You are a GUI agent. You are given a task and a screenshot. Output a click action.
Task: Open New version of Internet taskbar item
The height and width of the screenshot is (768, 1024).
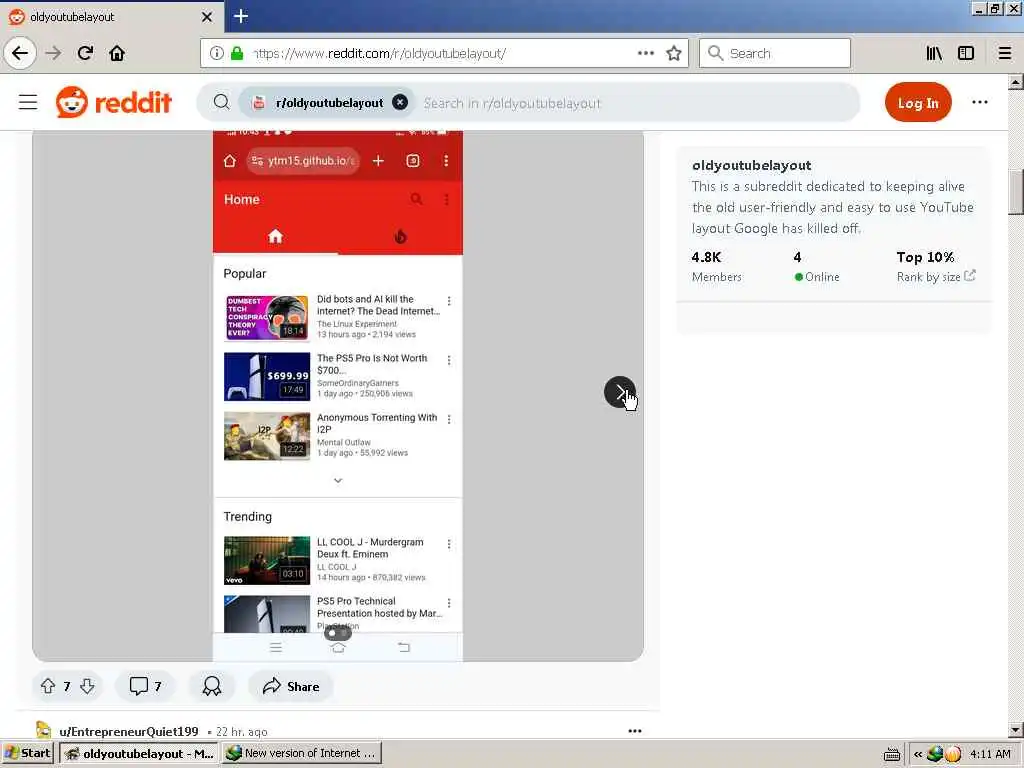301,753
